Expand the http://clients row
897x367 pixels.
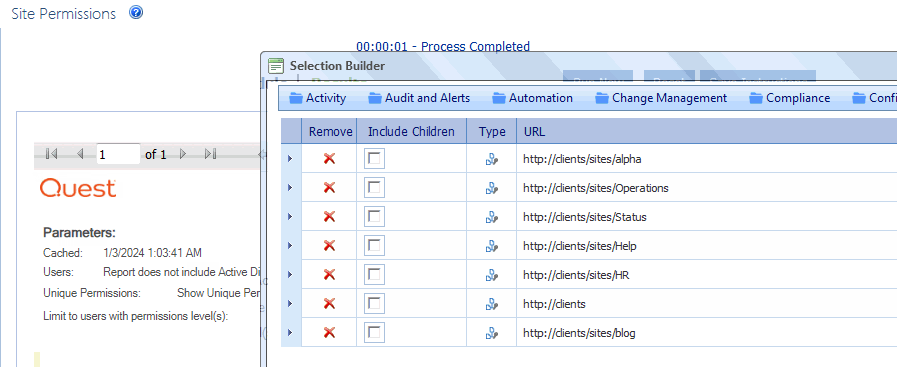pyautogui.click(x=290, y=304)
